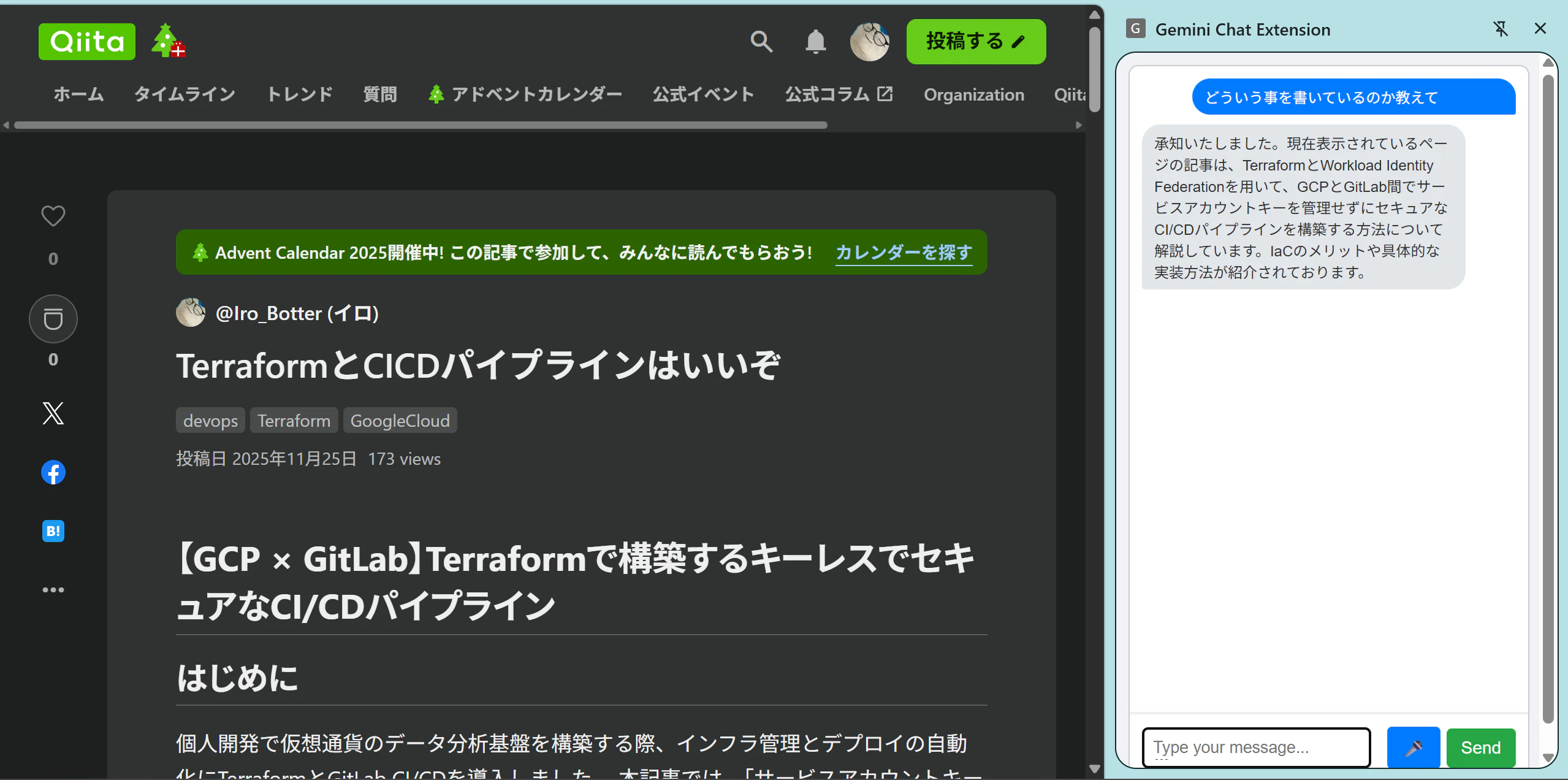
Task: Open the search magnifier icon
Action: coord(761,42)
